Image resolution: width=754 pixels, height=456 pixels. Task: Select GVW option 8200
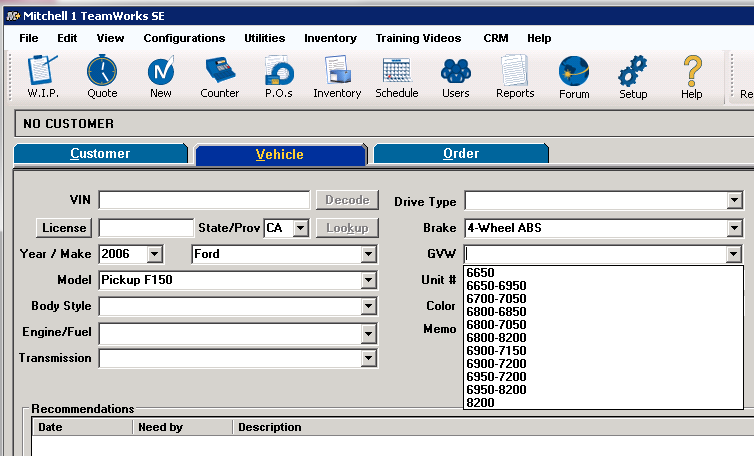(x=603, y=403)
